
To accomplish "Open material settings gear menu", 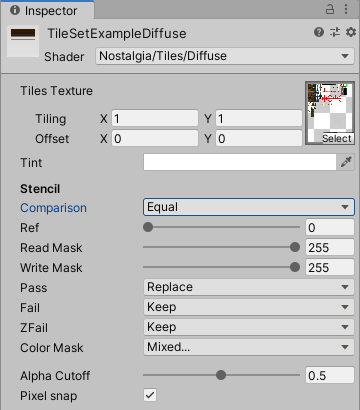I will pos(350,32).
